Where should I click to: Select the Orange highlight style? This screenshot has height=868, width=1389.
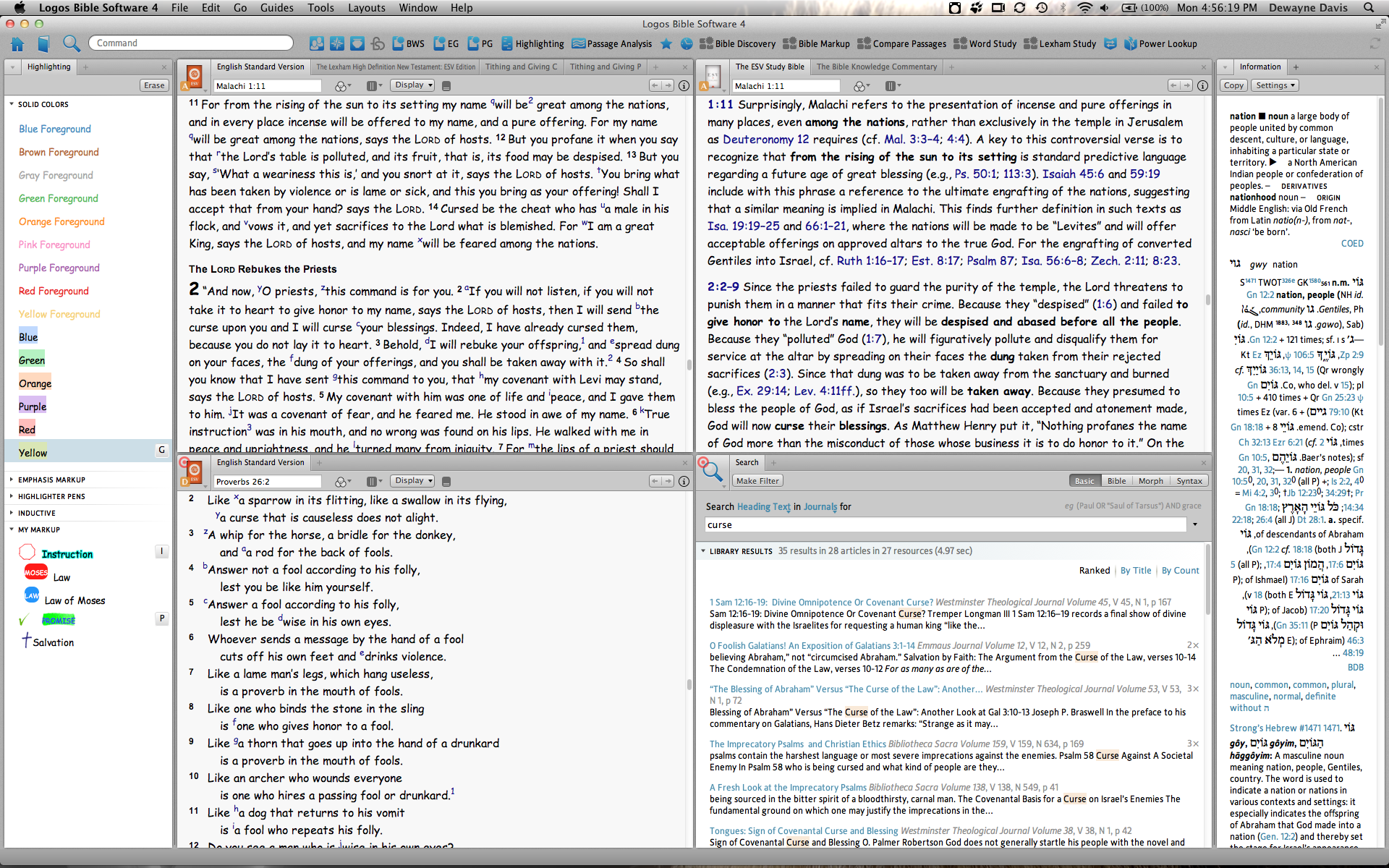coord(35,383)
